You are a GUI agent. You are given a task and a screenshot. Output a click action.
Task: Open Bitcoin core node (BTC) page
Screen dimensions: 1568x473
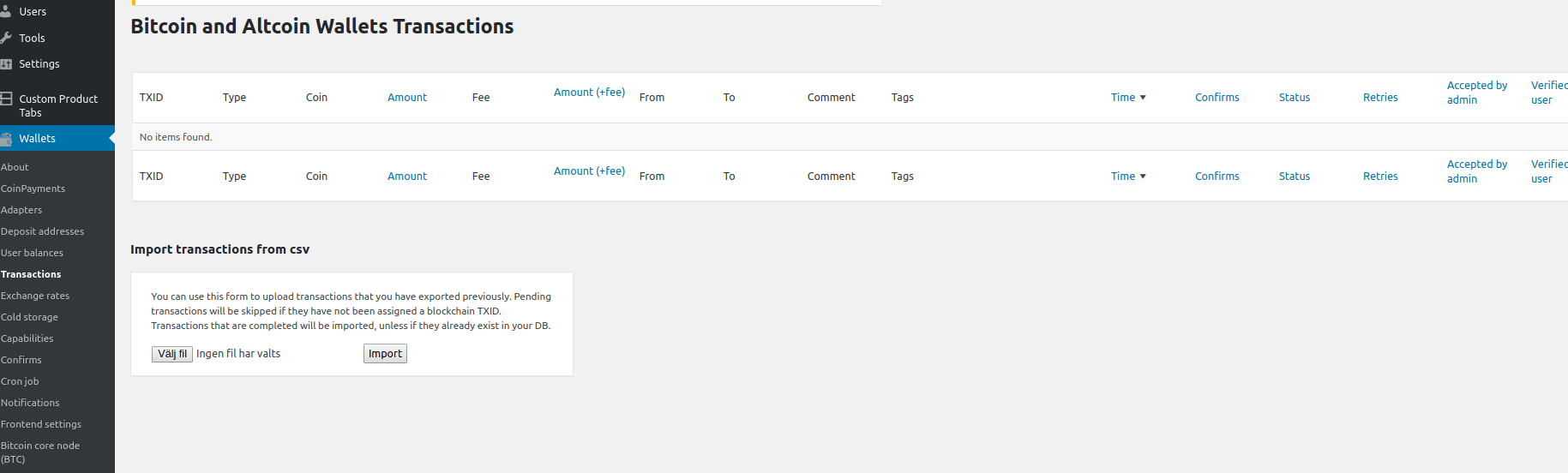tap(40, 452)
